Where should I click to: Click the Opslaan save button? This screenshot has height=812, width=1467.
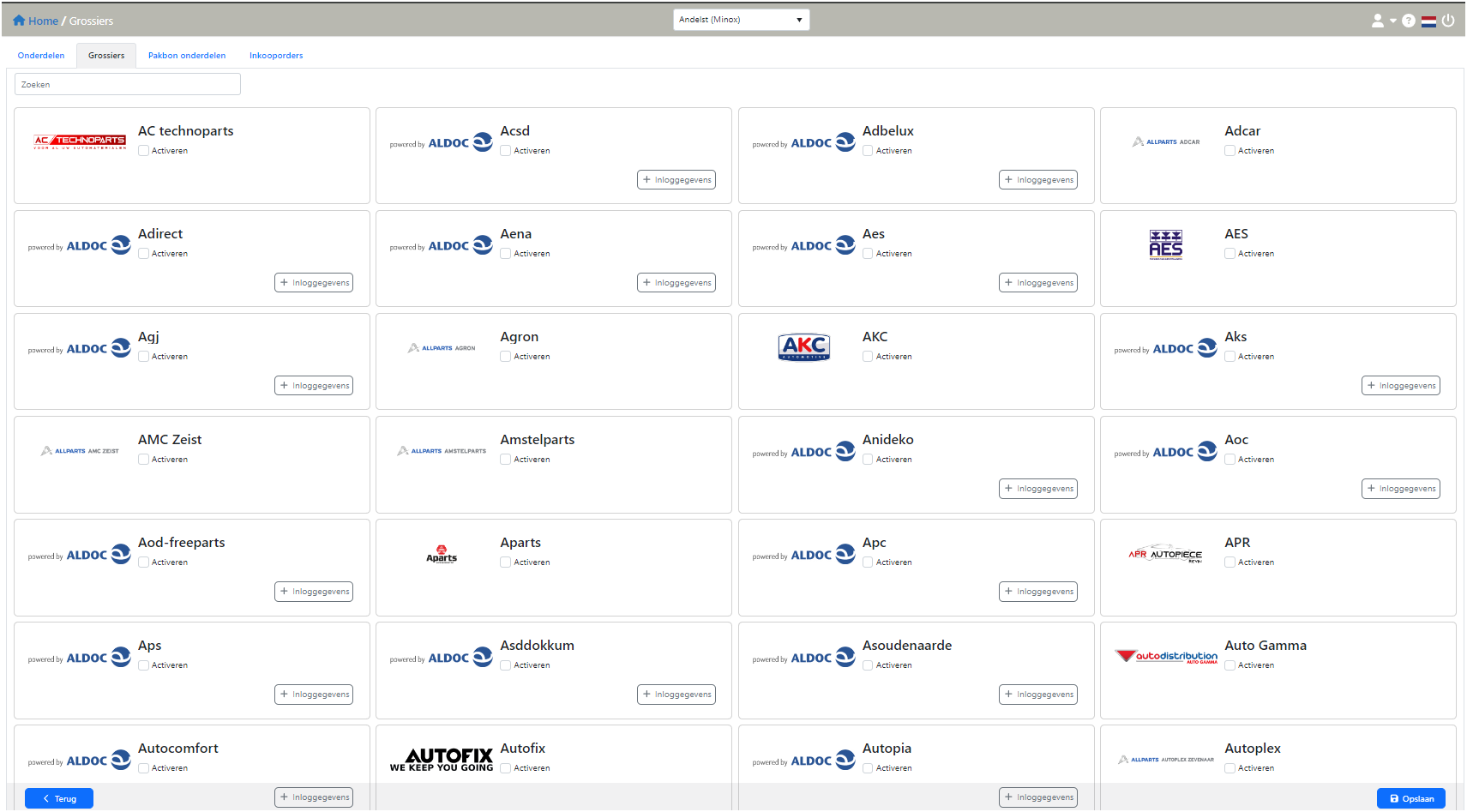point(1410,798)
